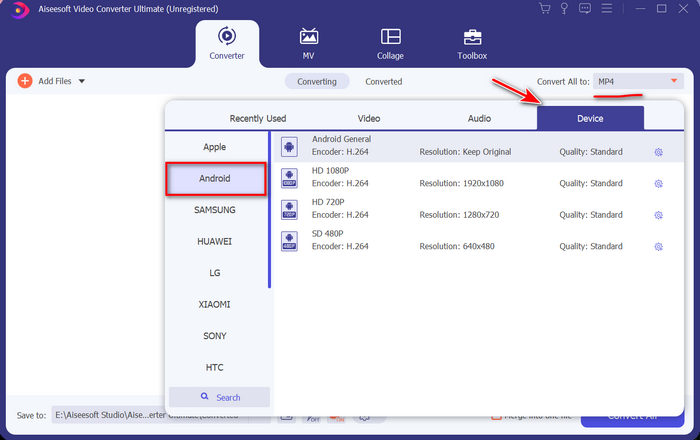The width and height of the screenshot is (700, 440).
Task: Choose XIAOMI device category
Action: pyautogui.click(x=215, y=304)
